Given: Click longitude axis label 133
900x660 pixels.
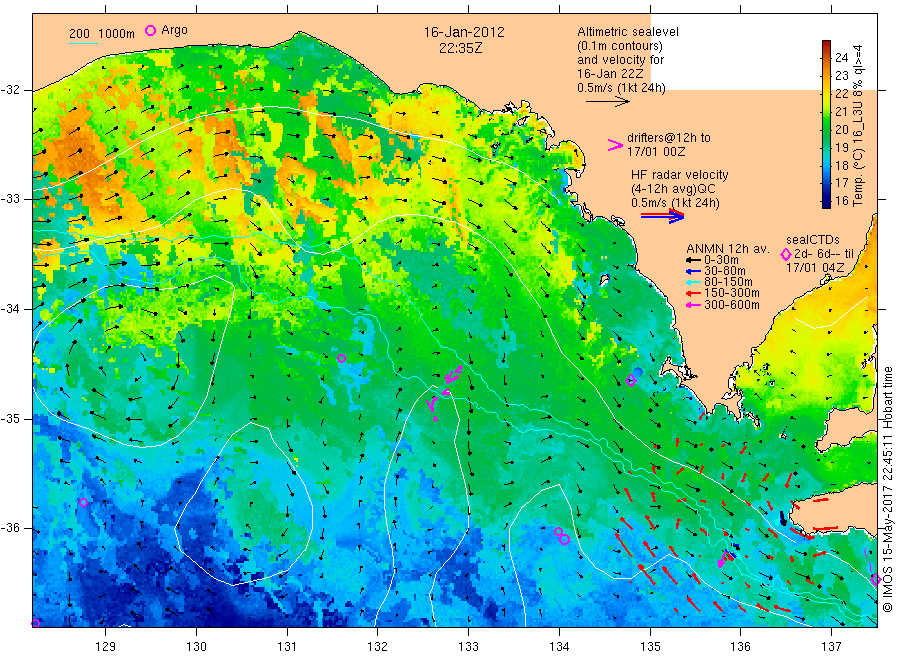Looking at the screenshot, I should pyautogui.click(x=468, y=646).
